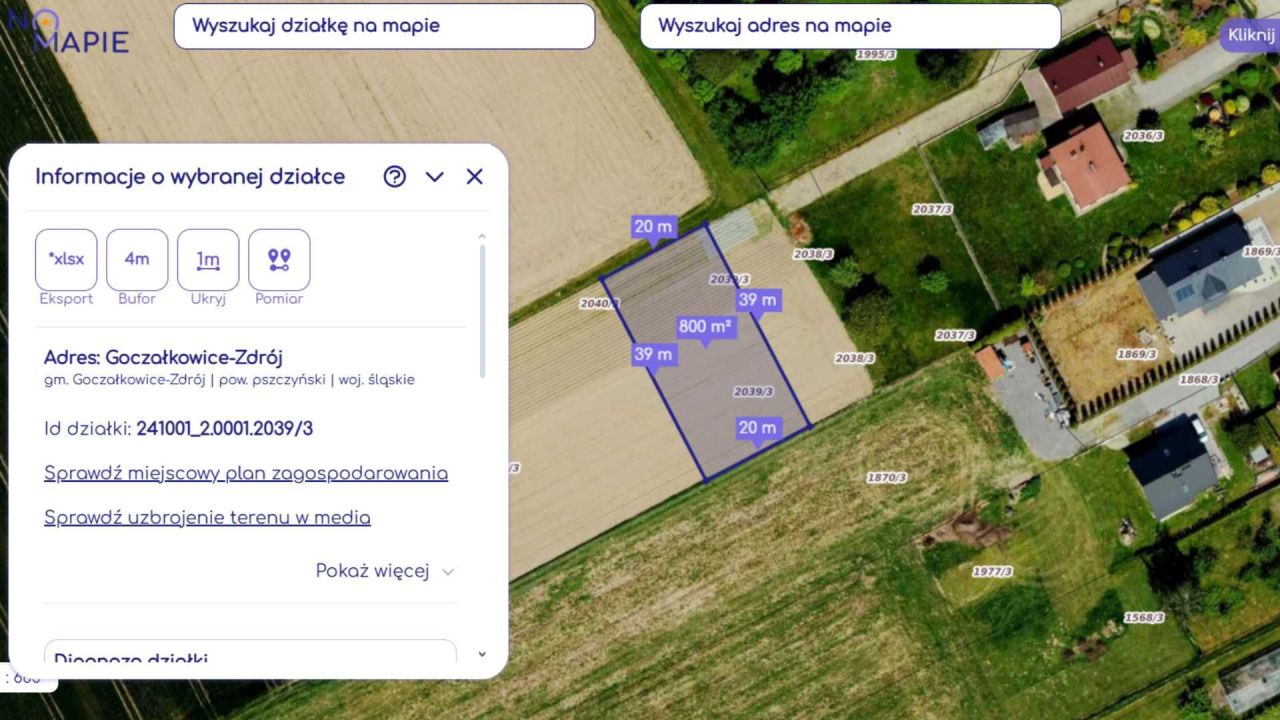Click the plot information panel scrollbar thumb
This screenshot has width=1280, height=720.
click(482, 311)
